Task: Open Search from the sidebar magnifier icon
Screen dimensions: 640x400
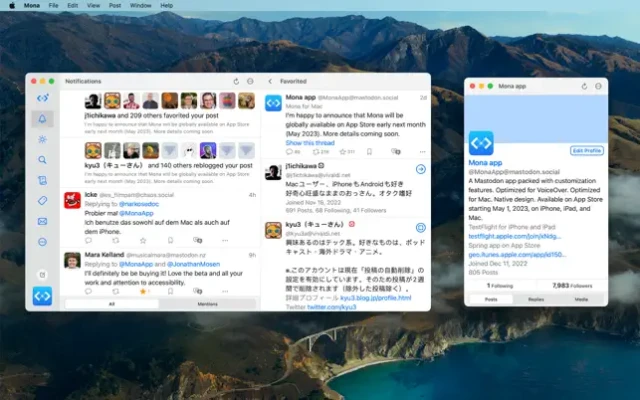Action: click(42, 159)
